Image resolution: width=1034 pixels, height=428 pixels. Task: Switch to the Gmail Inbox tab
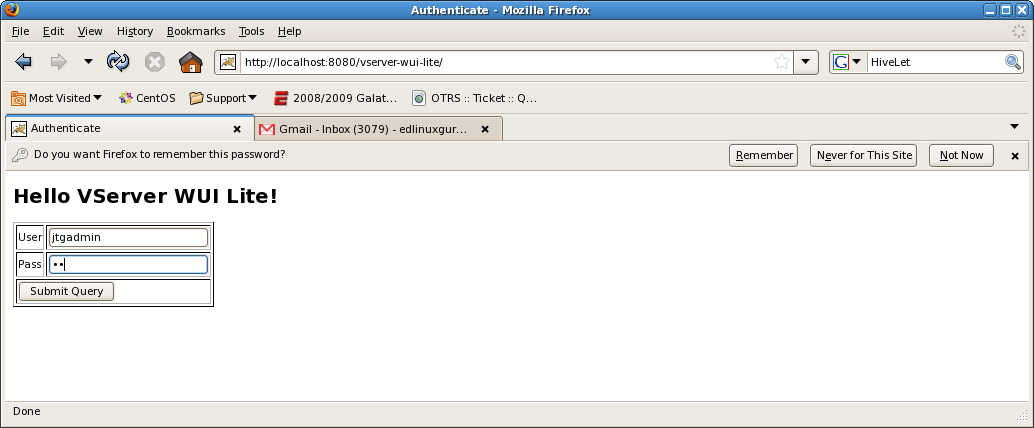pos(378,129)
